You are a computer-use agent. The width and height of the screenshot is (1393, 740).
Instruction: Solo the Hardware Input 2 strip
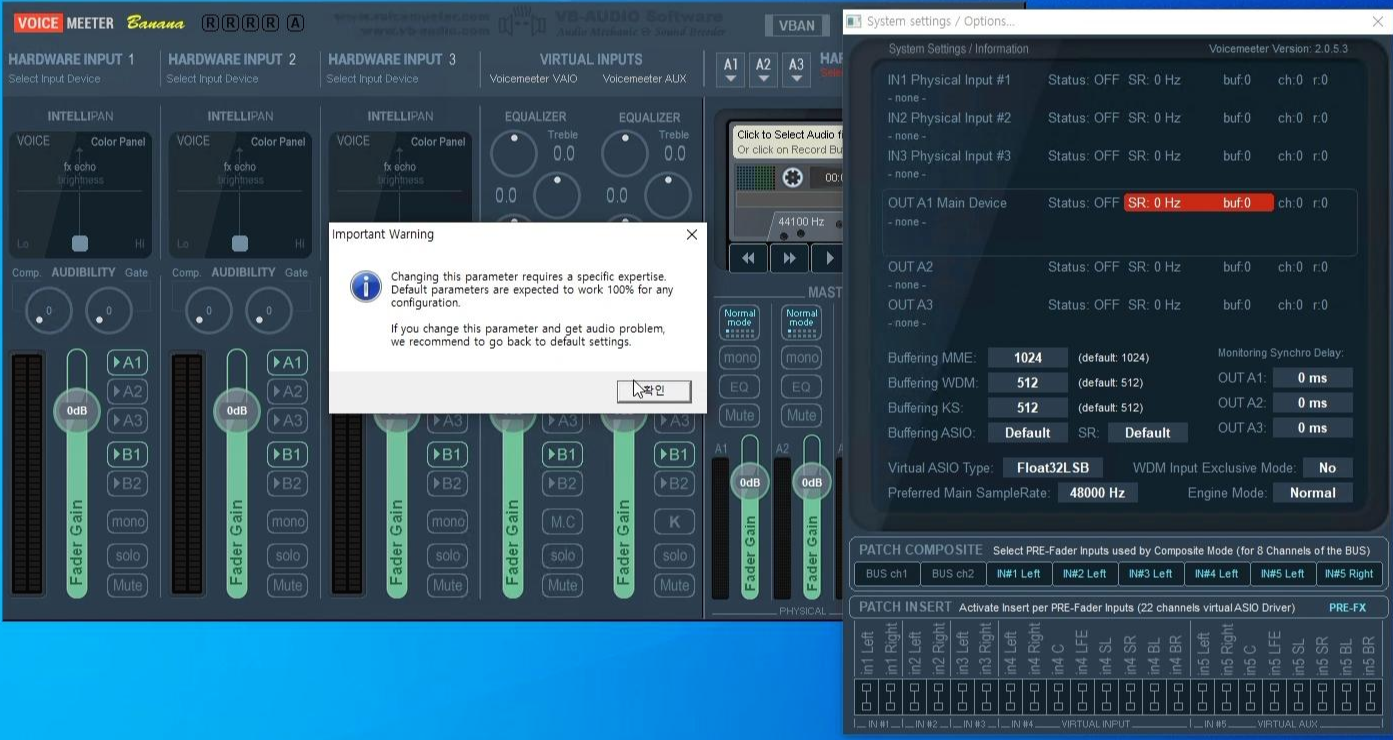click(287, 555)
